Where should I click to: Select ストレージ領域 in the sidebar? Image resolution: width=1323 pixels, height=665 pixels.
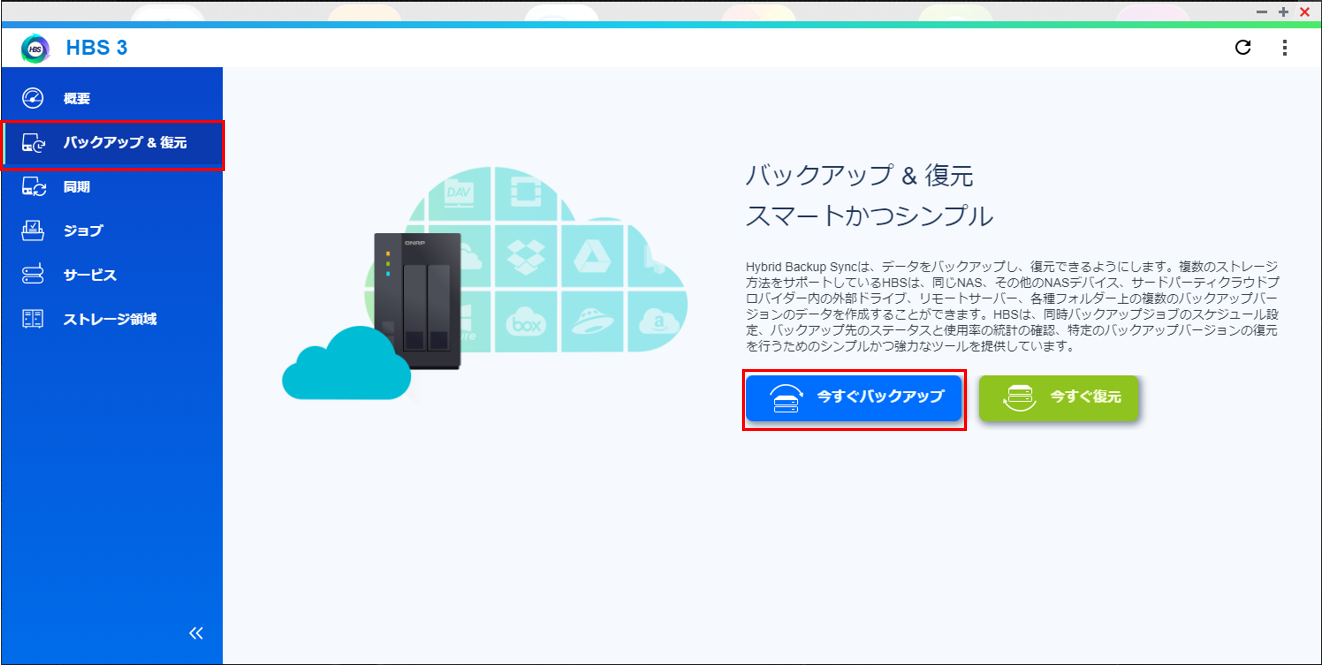coord(110,319)
